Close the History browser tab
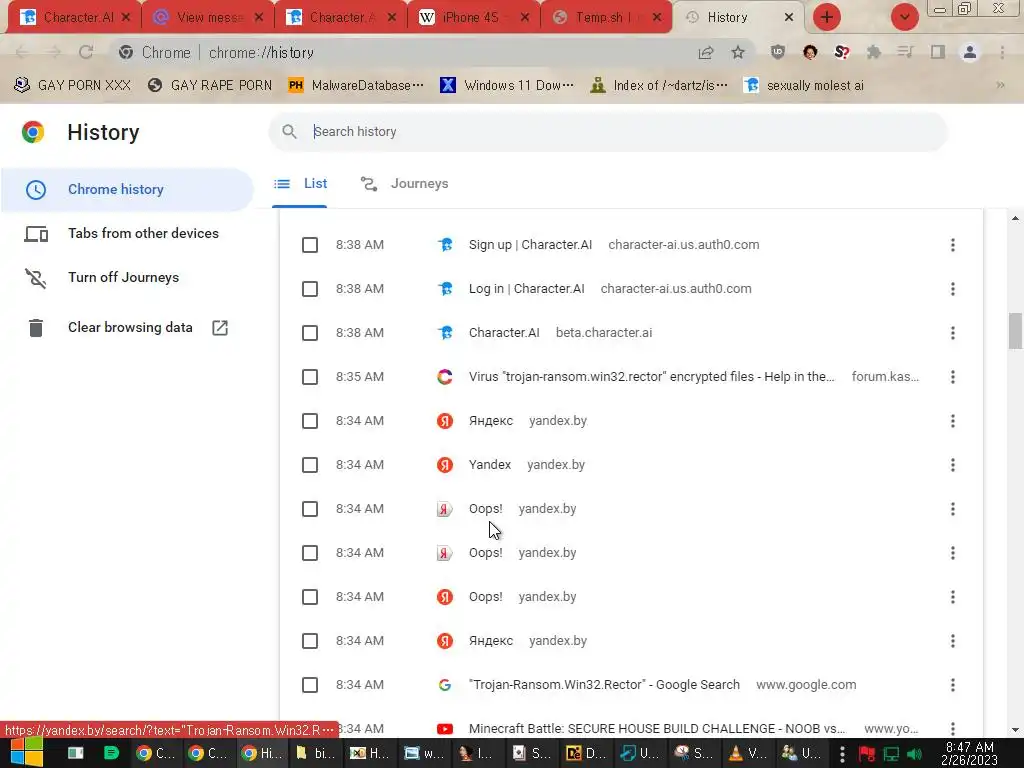The width and height of the screenshot is (1024, 768). pos(788,17)
